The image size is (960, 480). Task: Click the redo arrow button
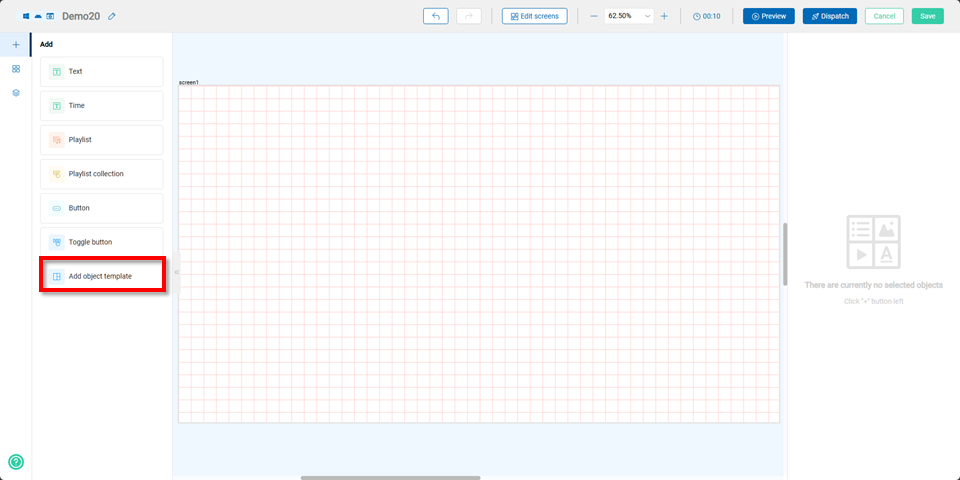468,16
